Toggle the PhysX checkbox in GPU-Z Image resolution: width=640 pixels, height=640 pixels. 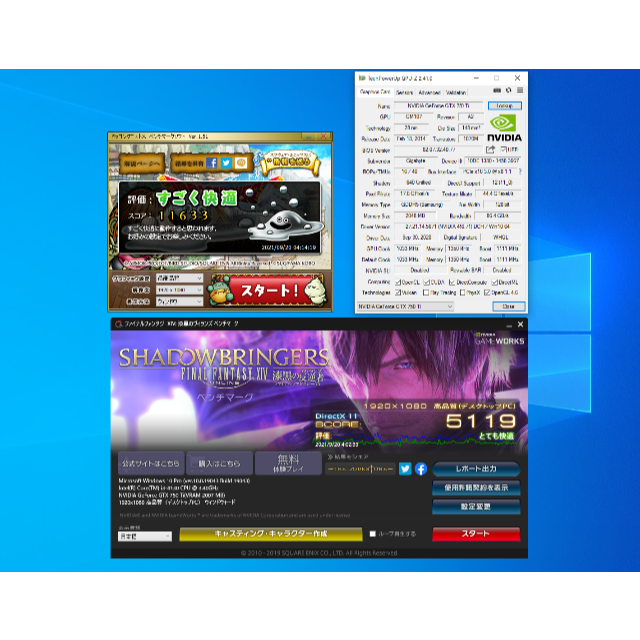click(462, 293)
